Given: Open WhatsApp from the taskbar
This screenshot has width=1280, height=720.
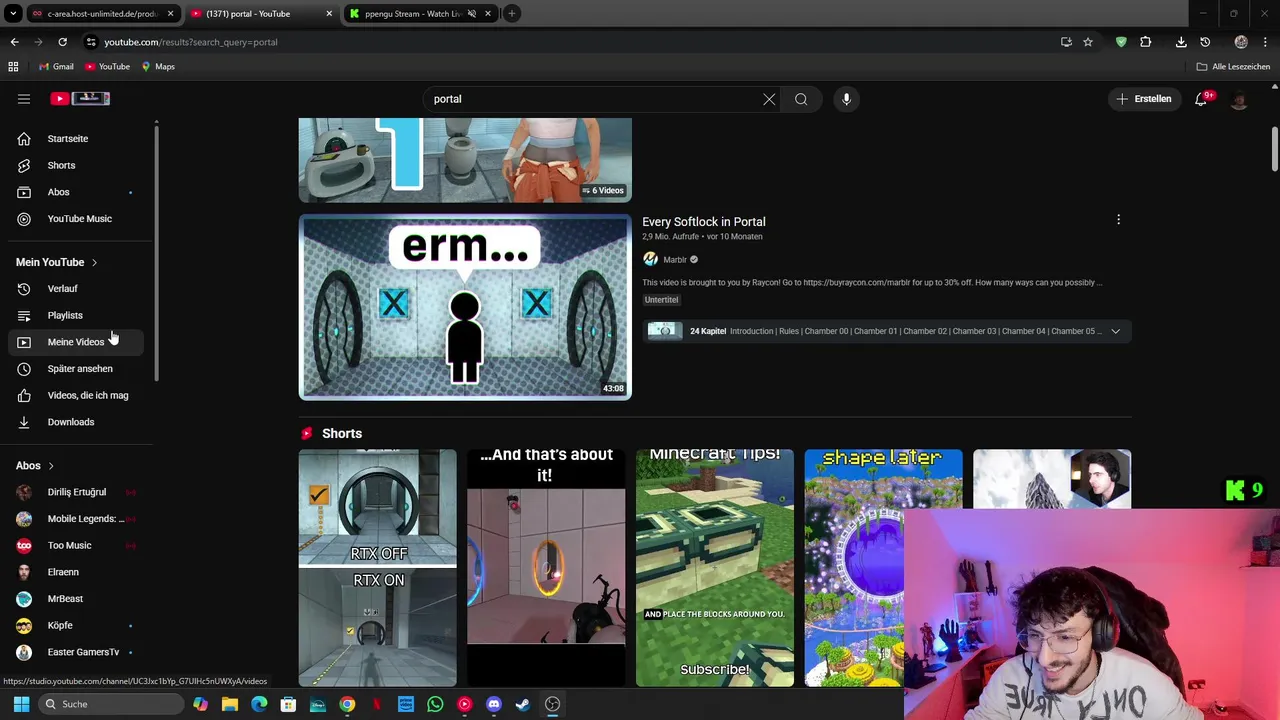Looking at the screenshot, I should (435, 704).
